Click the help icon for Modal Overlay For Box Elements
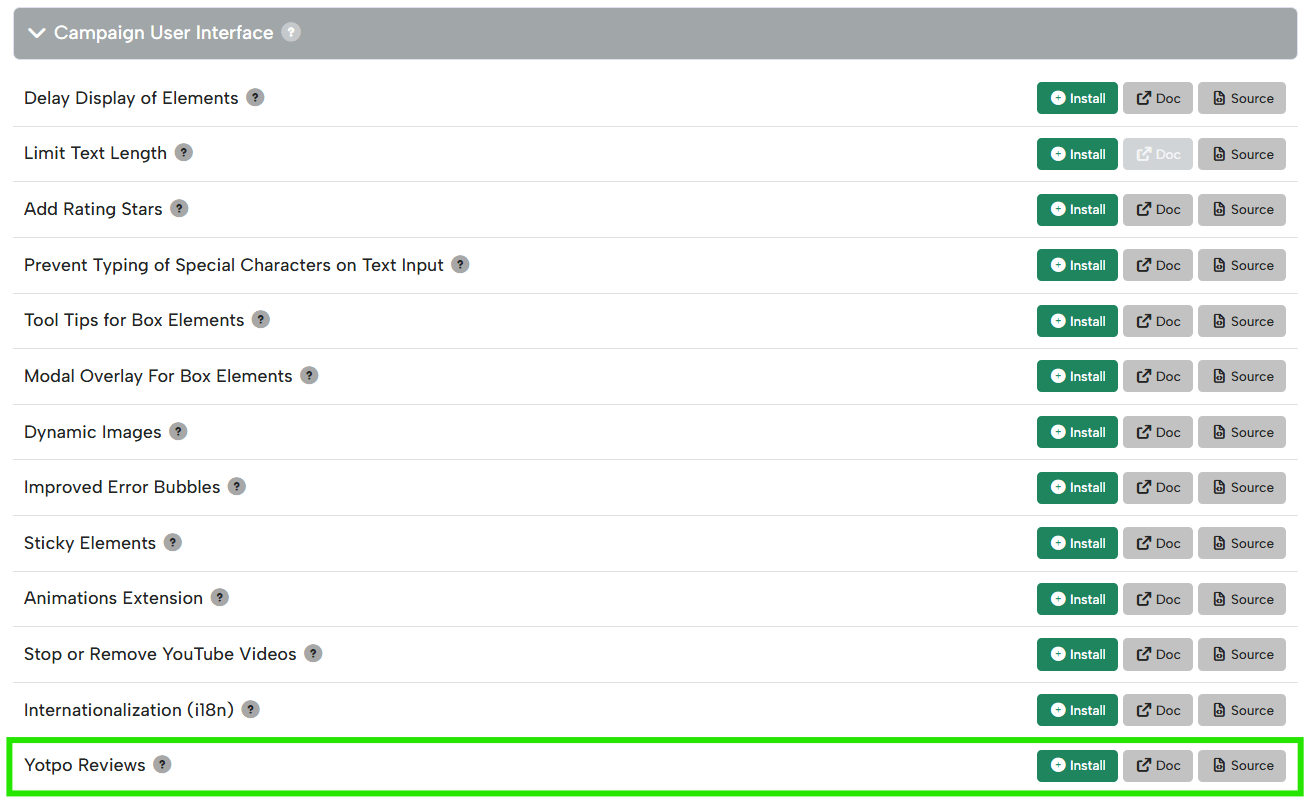1305x801 pixels. coord(308,375)
